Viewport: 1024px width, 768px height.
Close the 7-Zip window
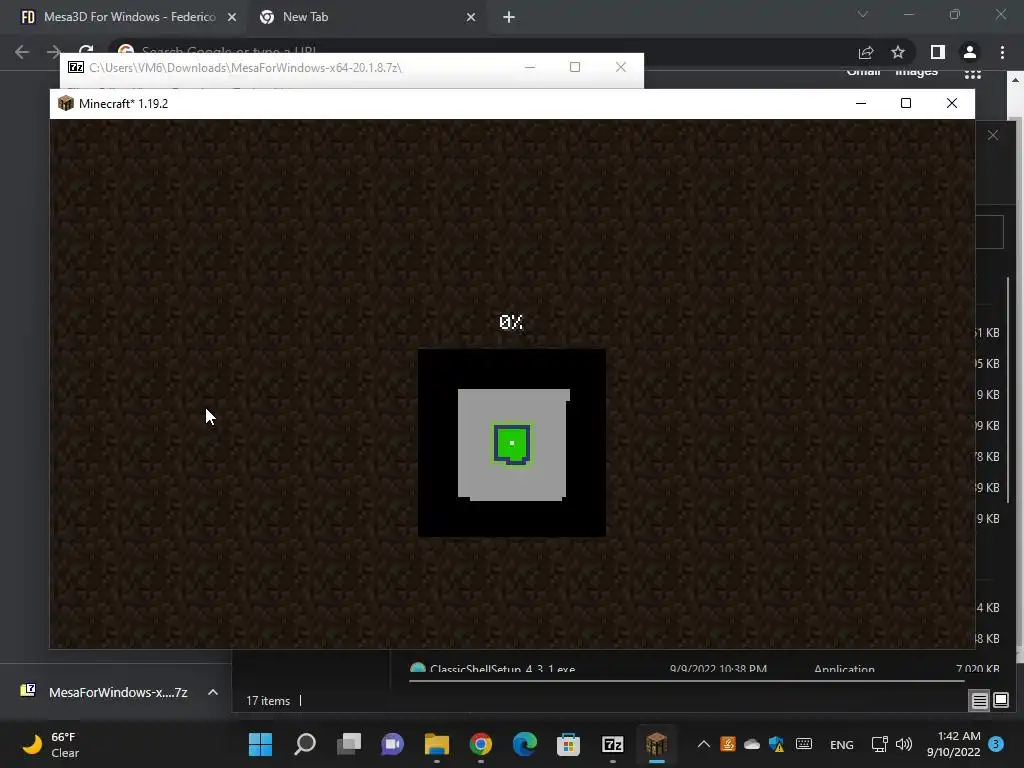620,67
